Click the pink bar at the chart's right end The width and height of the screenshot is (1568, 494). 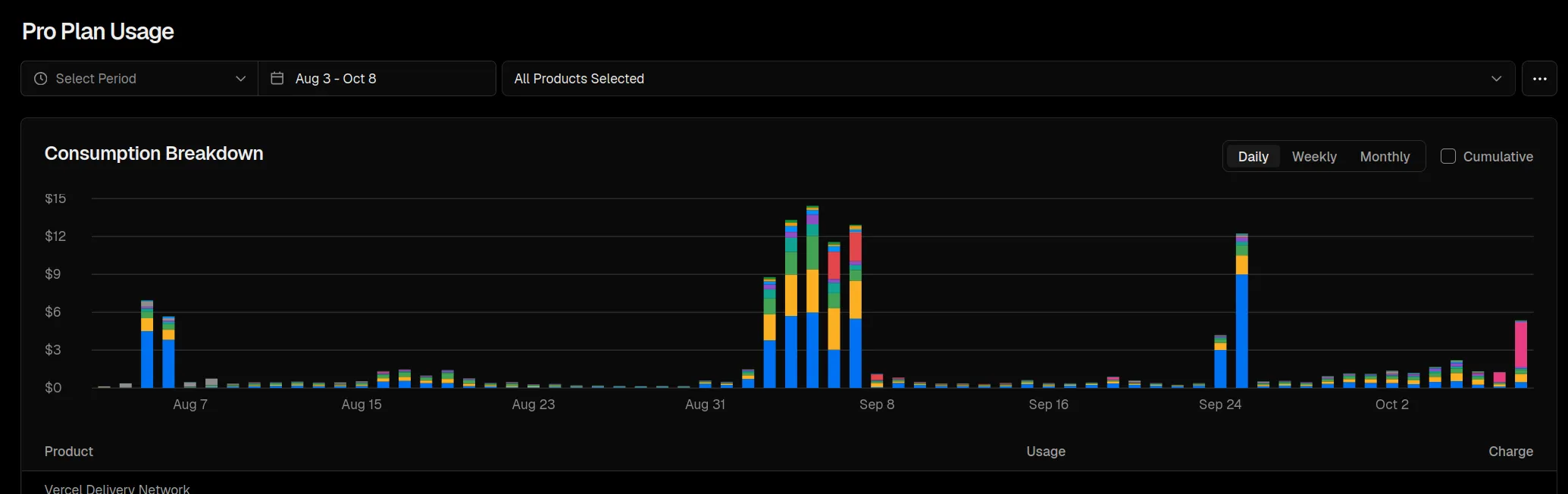click(1520, 354)
